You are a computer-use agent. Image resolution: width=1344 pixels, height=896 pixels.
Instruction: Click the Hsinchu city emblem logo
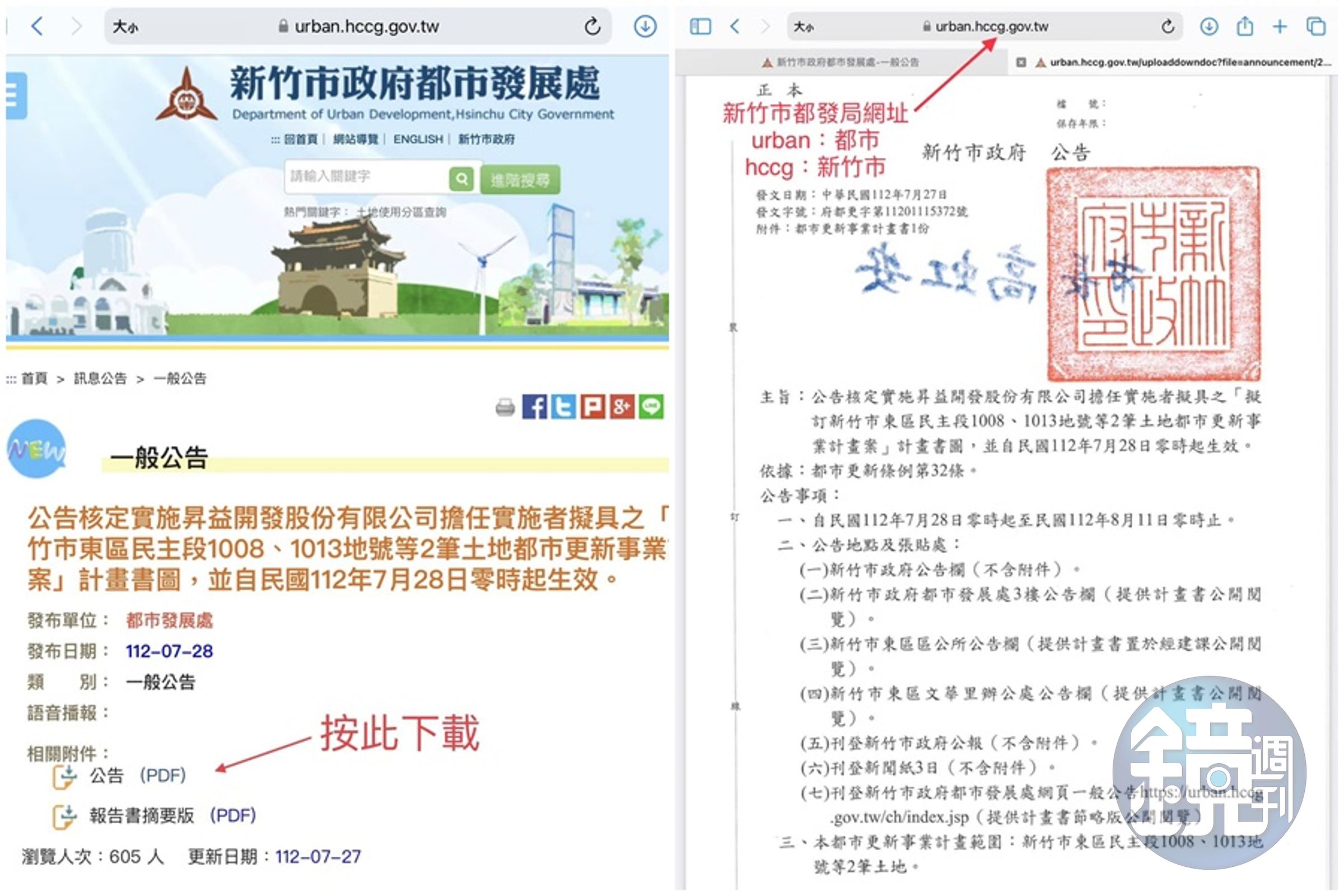coord(186,95)
